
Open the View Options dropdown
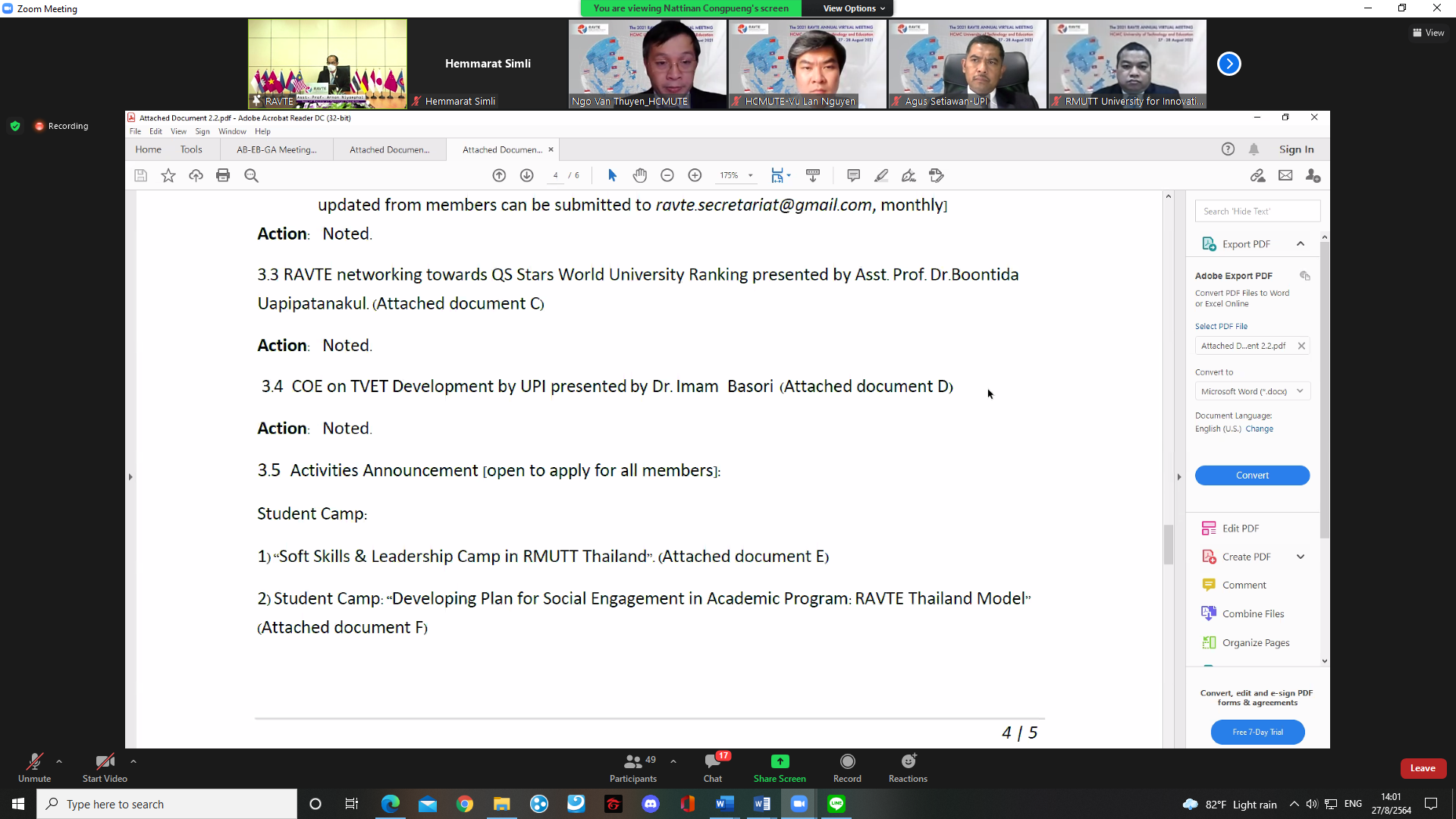click(854, 8)
